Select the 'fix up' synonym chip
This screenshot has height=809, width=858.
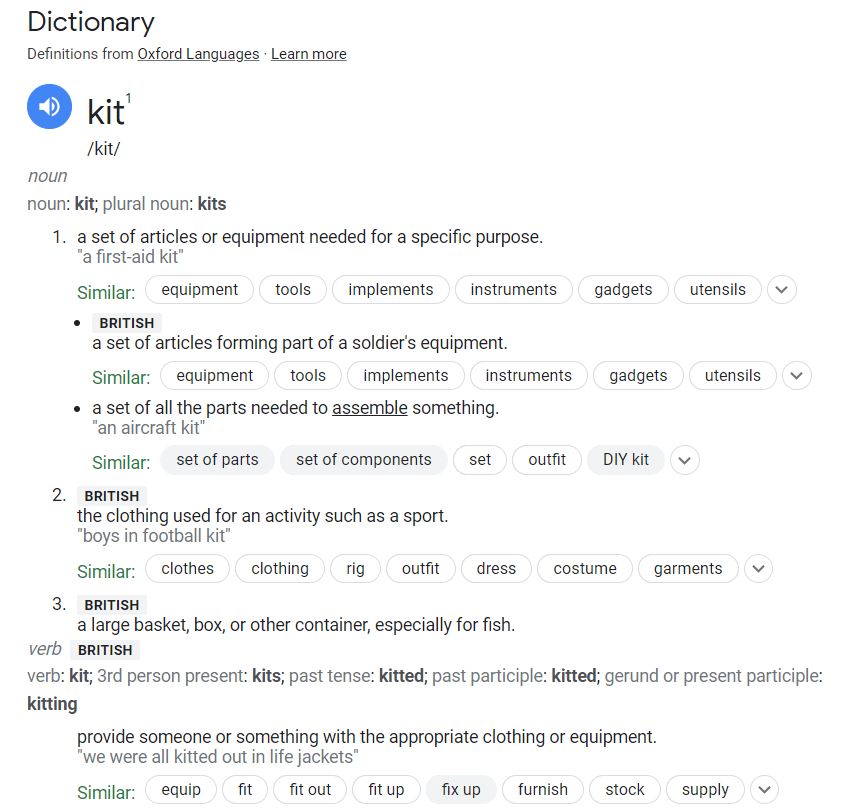click(x=461, y=789)
